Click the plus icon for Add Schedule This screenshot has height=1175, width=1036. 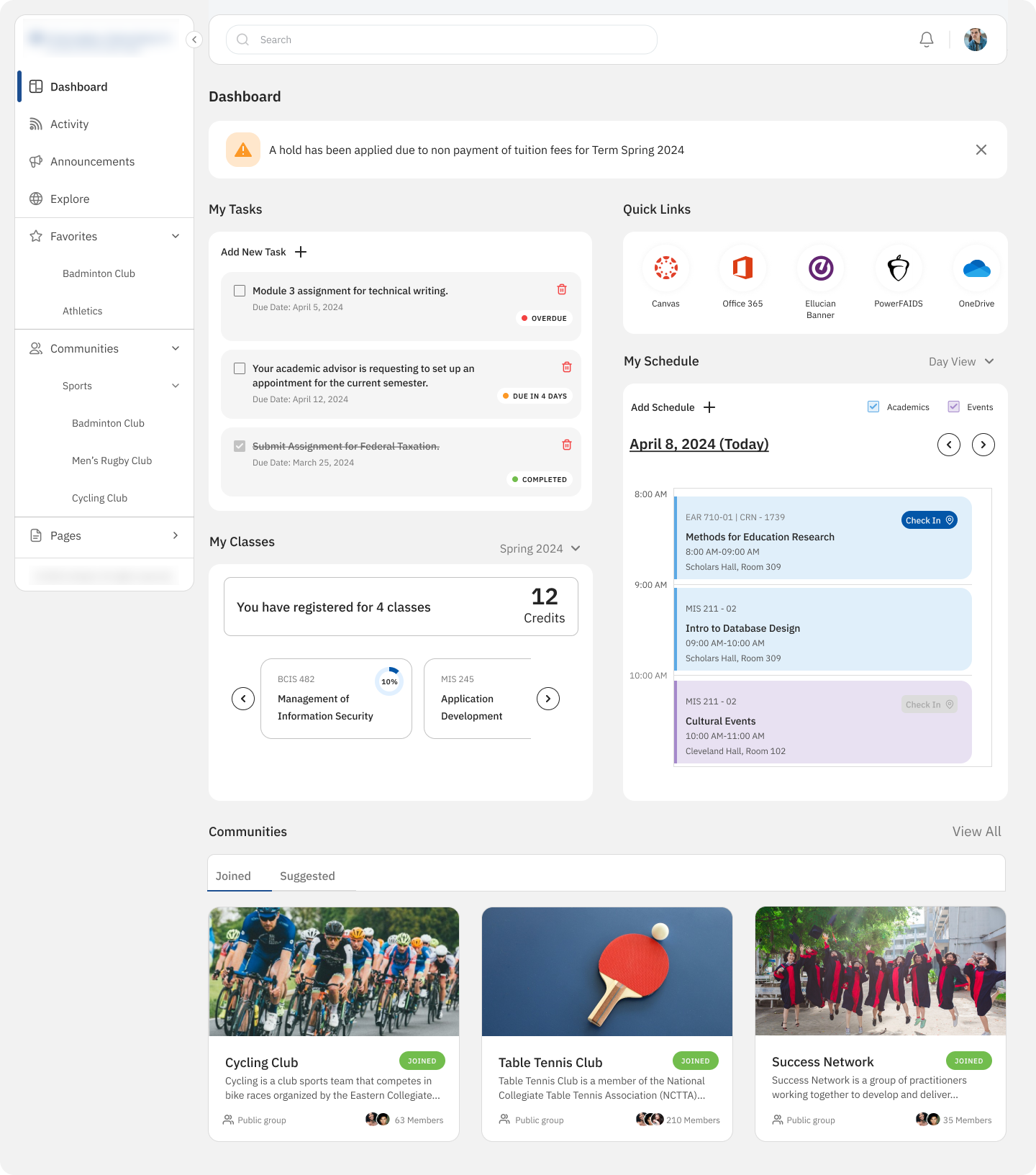point(709,407)
